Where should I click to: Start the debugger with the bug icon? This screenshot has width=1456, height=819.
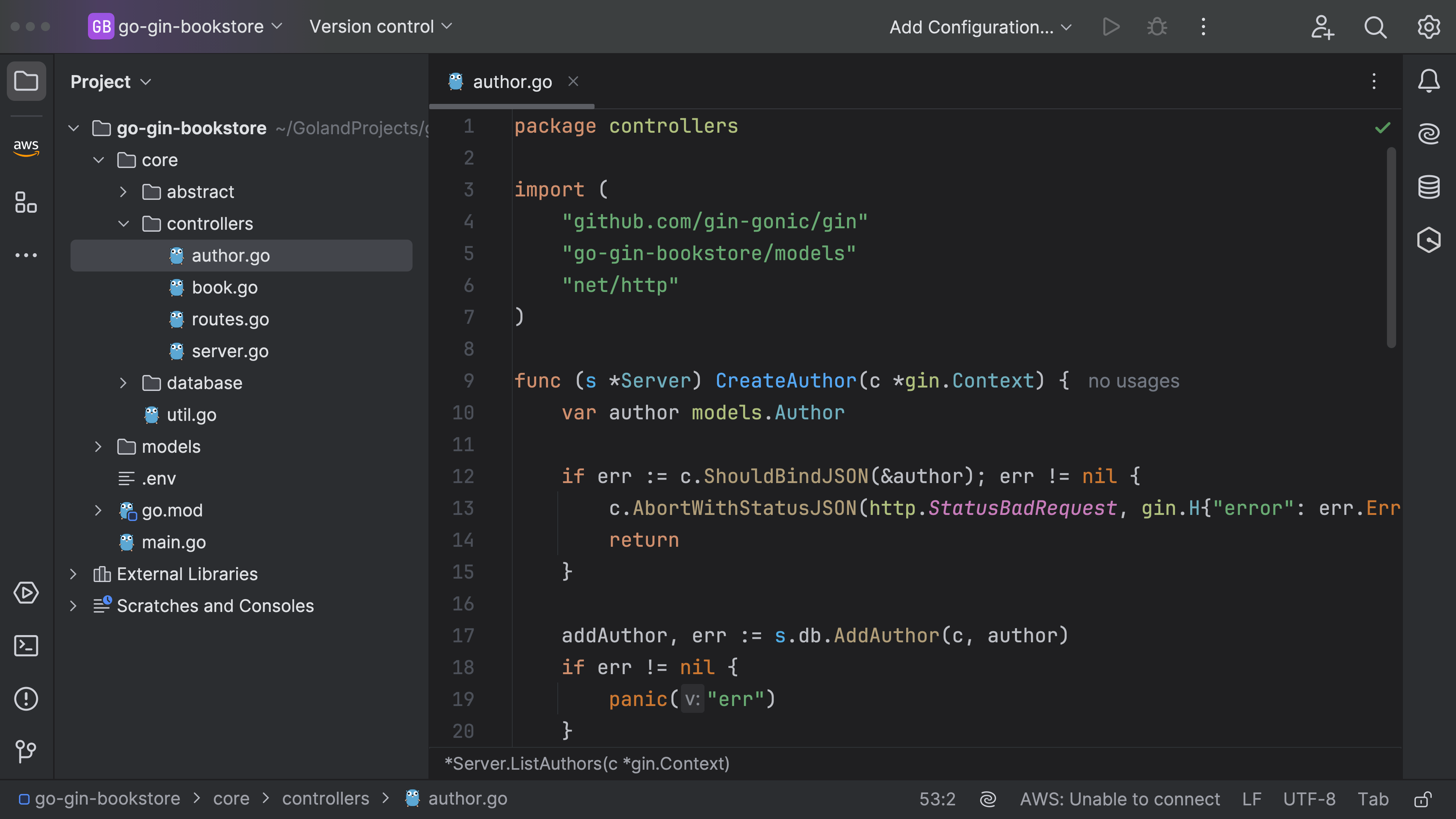[x=1156, y=27]
